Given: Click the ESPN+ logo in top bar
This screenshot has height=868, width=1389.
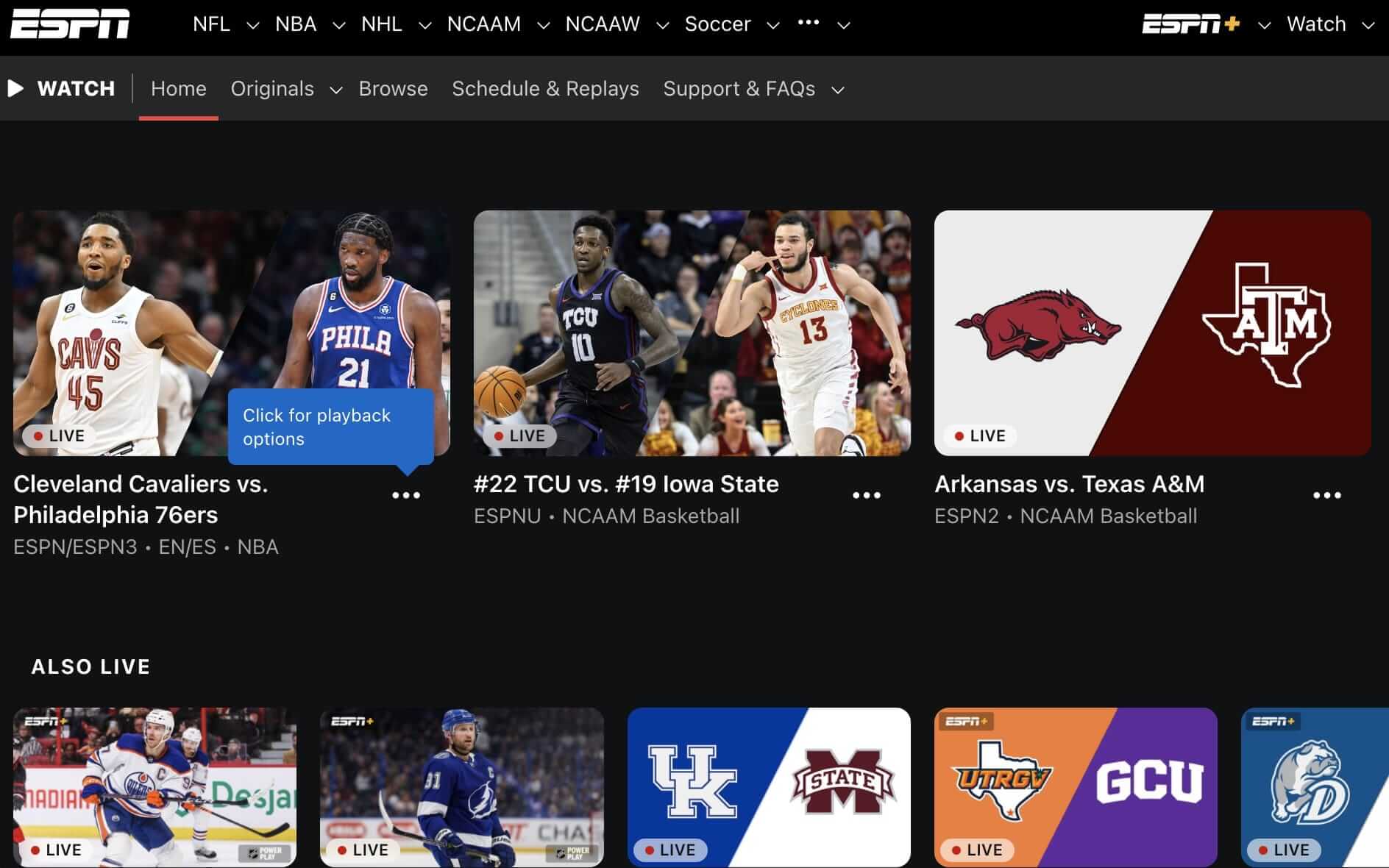Looking at the screenshot, I should click(x=1190, y=24).
